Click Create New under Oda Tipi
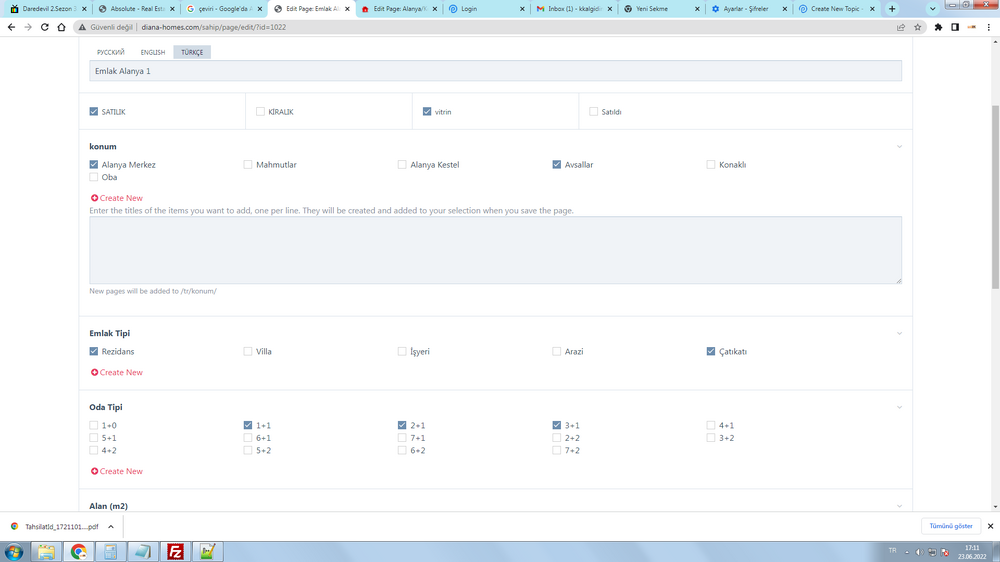The image size is (1000, 562). [x=120, y=471]
